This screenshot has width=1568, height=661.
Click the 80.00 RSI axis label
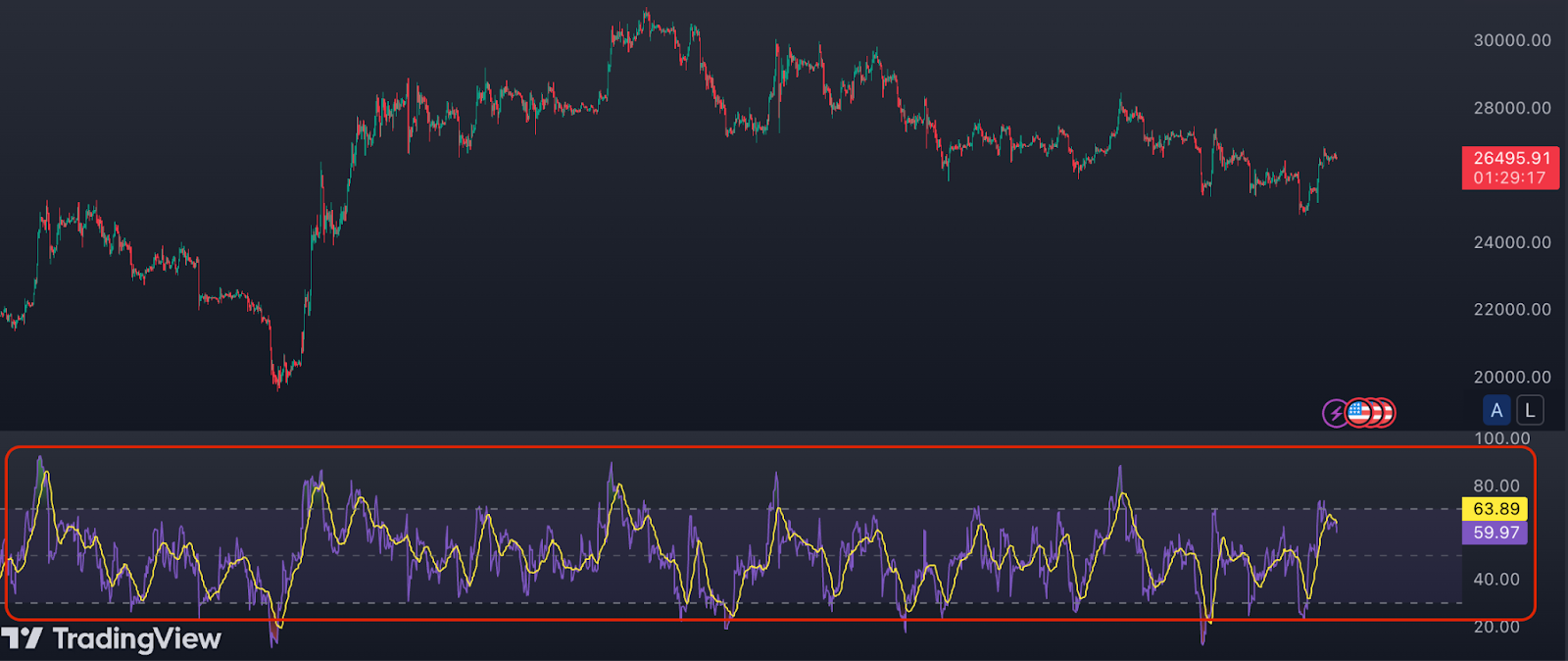pyautogui.click(x=1496, y=485)
